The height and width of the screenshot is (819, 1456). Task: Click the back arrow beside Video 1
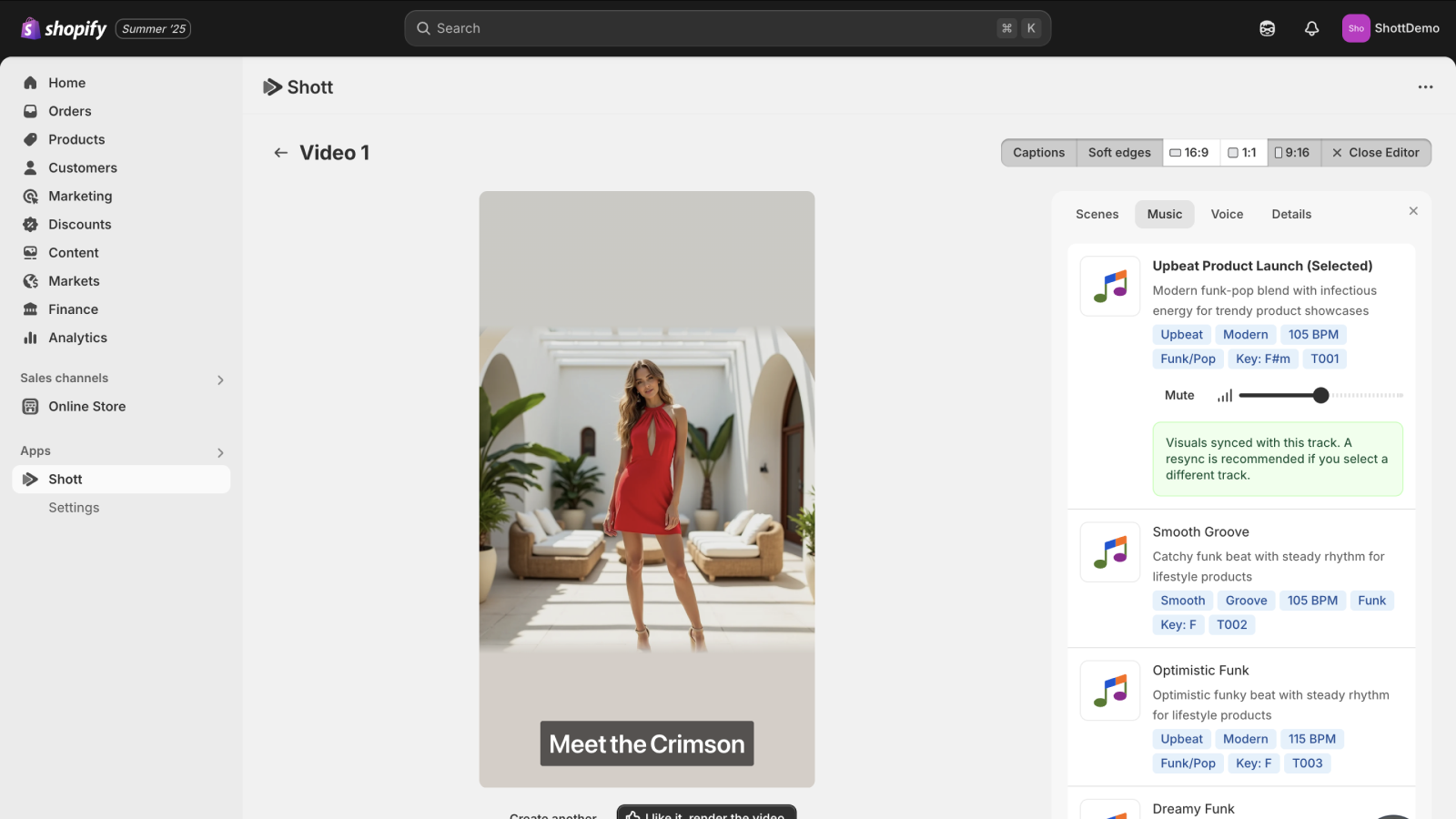click(281, 153)
